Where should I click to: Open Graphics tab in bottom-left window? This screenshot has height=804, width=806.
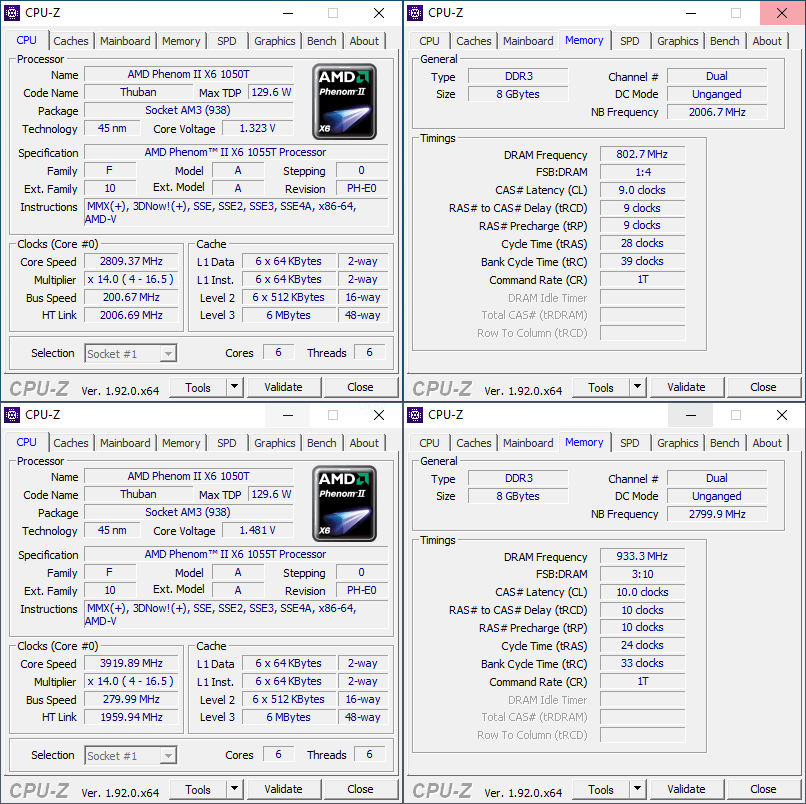pyautogui.click(x=274, y=443)
